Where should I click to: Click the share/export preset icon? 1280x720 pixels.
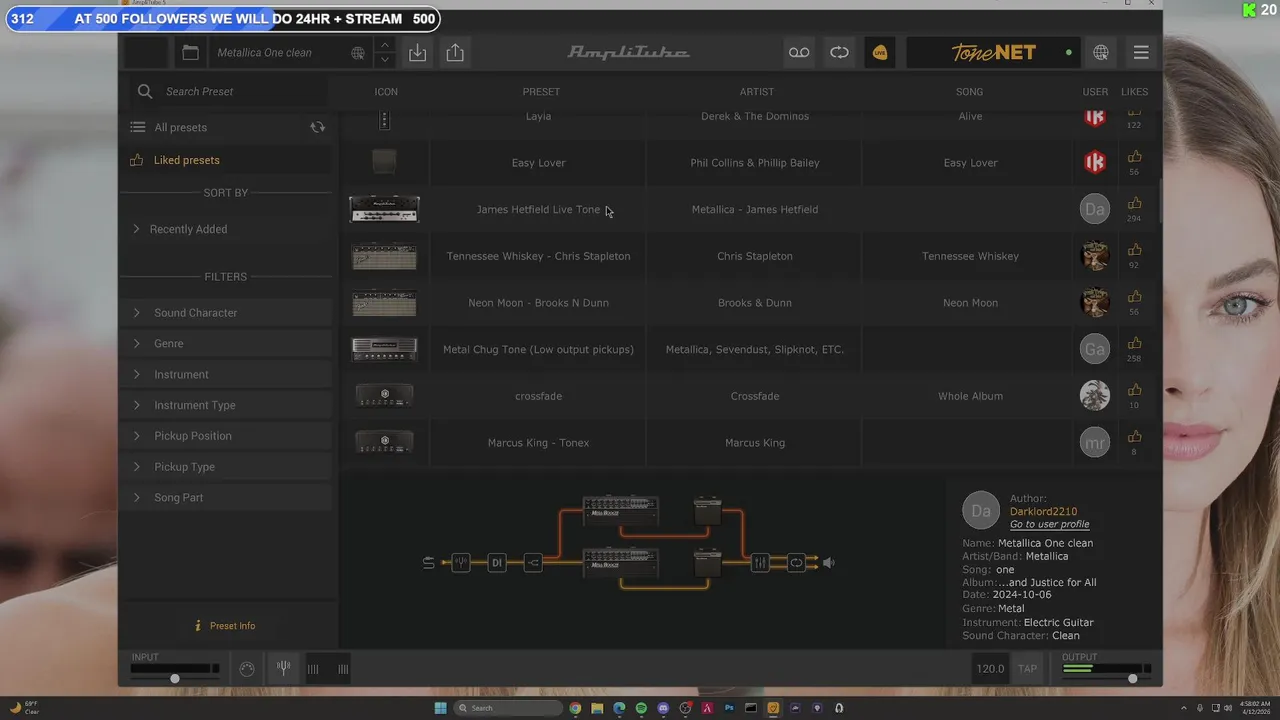[455, 53]
